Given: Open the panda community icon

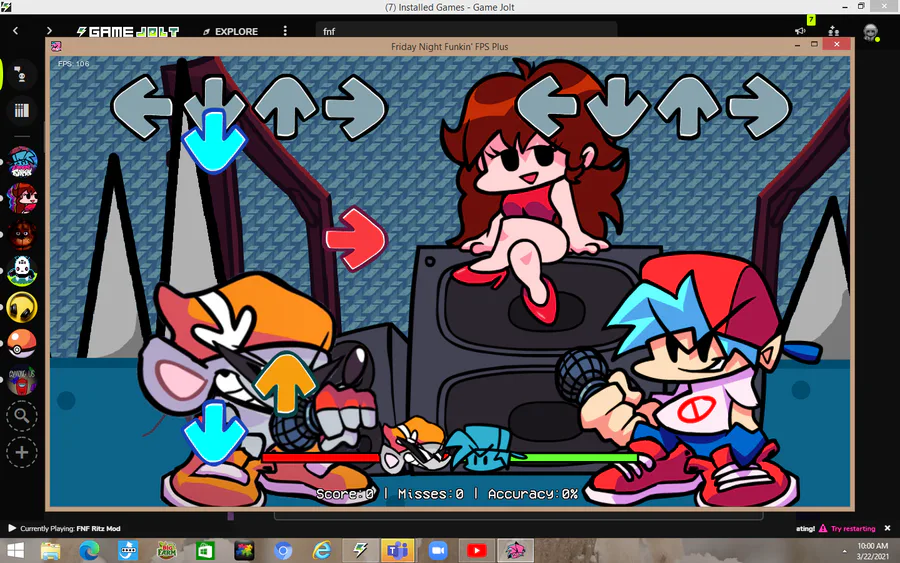Looking at the screenshot, I should 22,271.
